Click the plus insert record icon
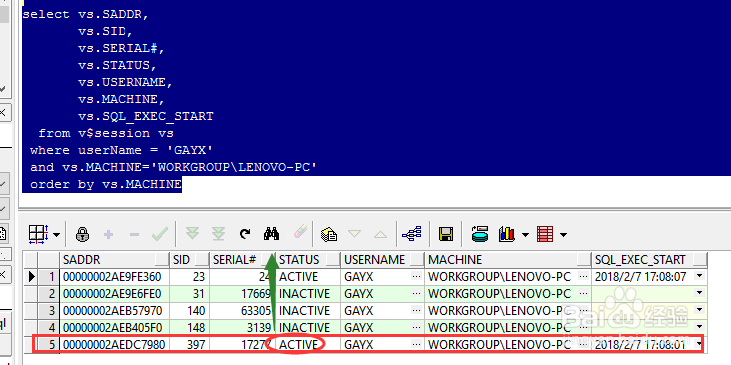This screenshot has height=365, width=731. coord(108,234)
